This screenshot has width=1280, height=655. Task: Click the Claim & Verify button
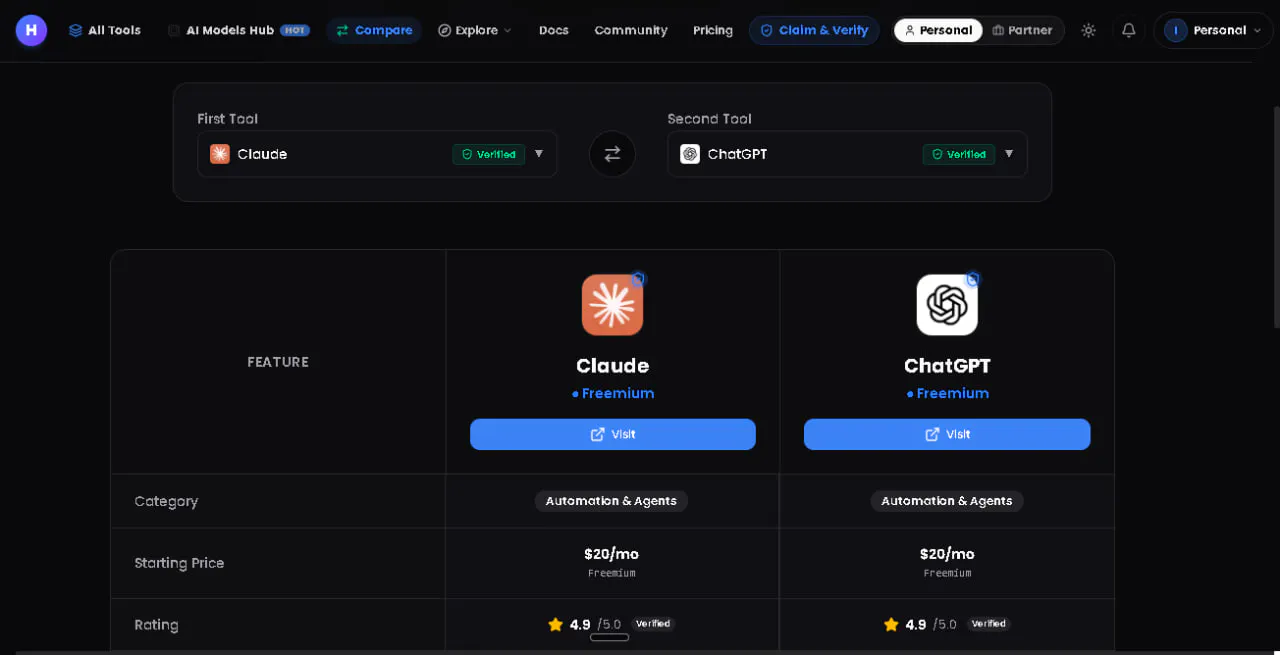coord(814,30)
